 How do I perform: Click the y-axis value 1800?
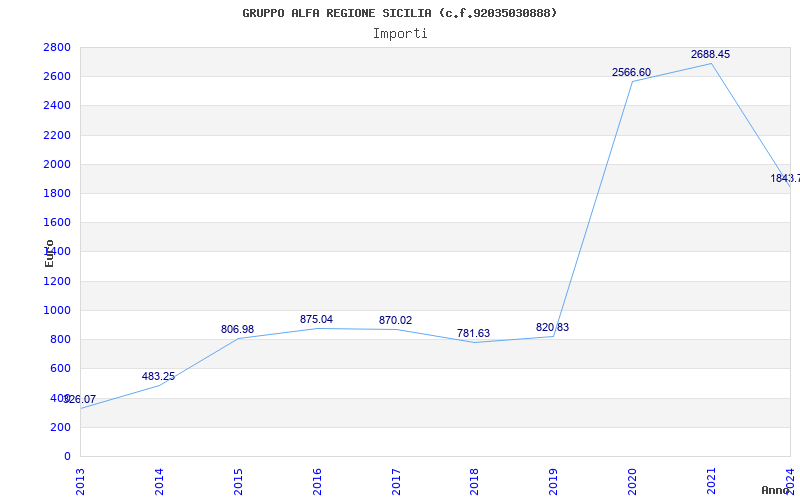57,193
